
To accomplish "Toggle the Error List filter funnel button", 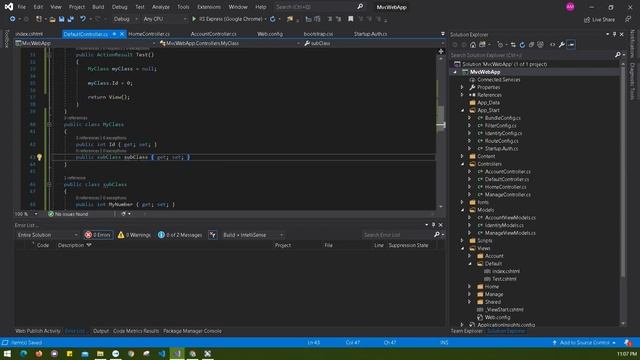I will click(213, 235).
